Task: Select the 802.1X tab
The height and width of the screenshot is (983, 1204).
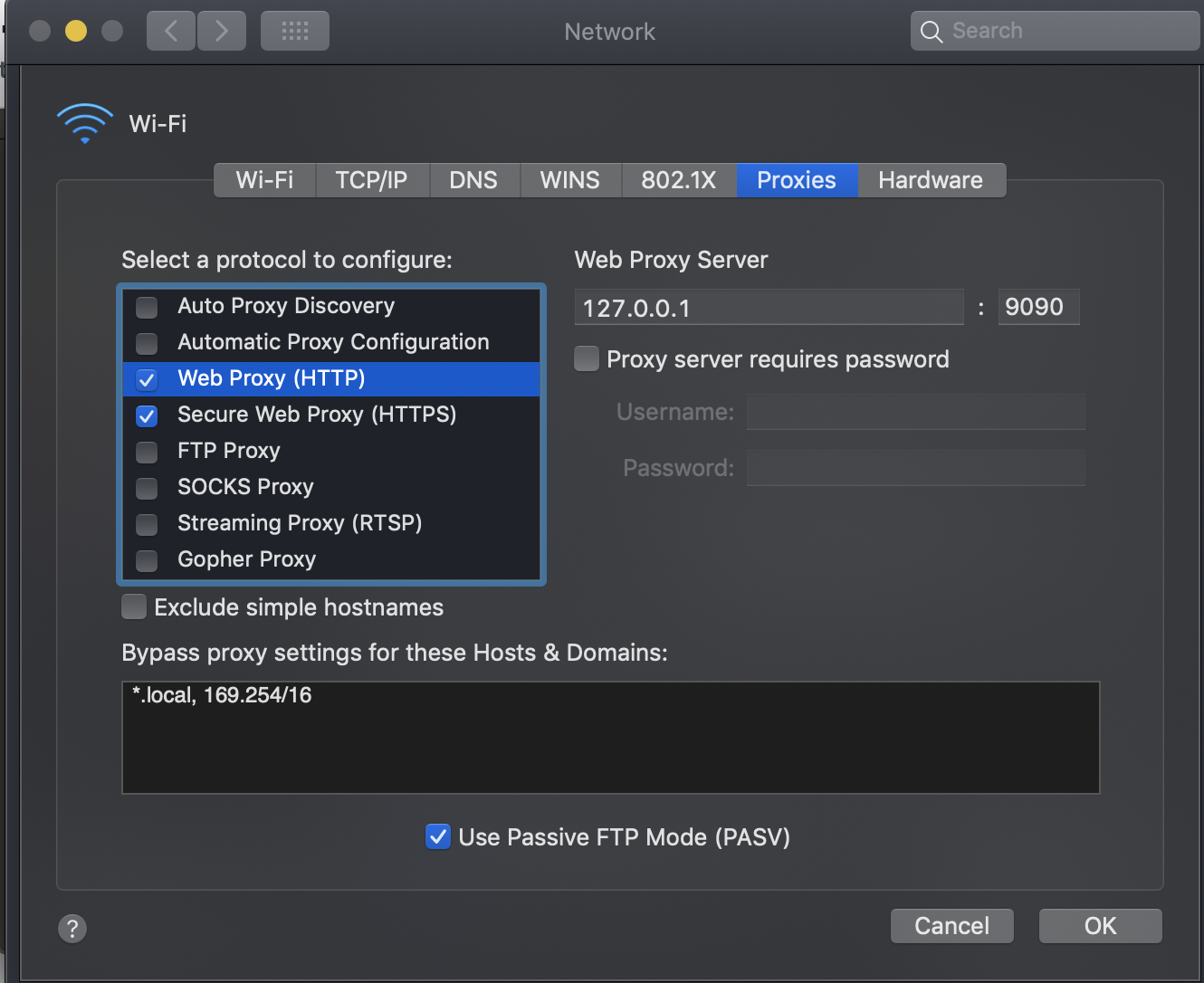Action: pos(679,180)
